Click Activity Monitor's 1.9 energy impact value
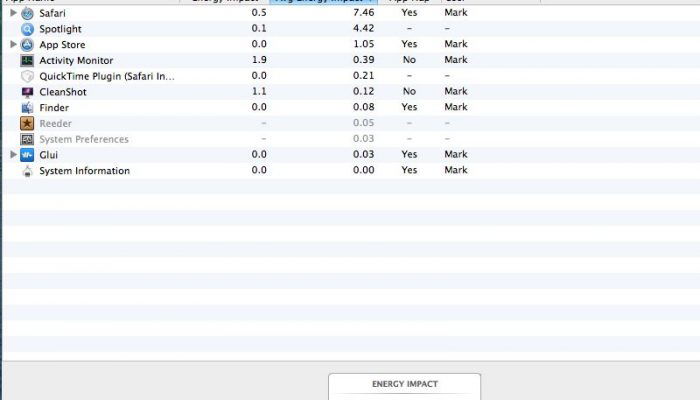This screenshot has height=400, width=700. click(259, 60)
